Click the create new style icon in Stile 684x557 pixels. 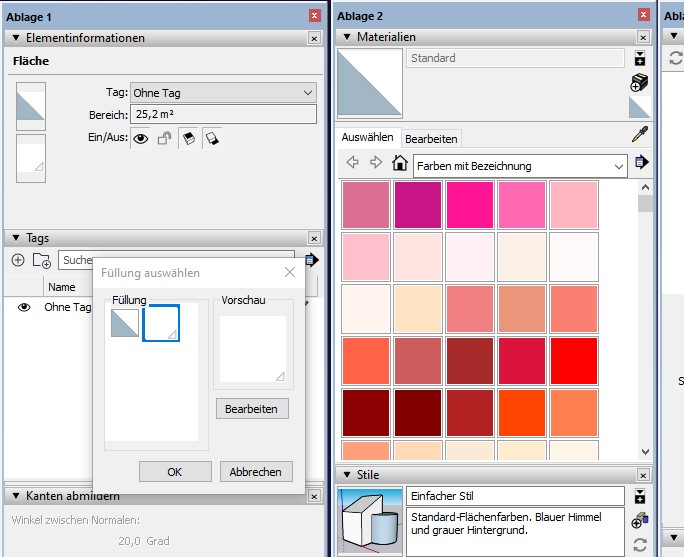640,521
